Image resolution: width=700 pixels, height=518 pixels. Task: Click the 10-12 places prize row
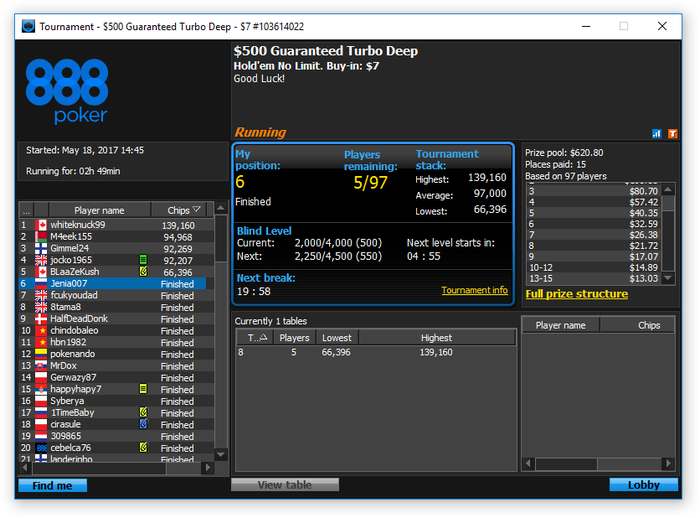[593, 267]
